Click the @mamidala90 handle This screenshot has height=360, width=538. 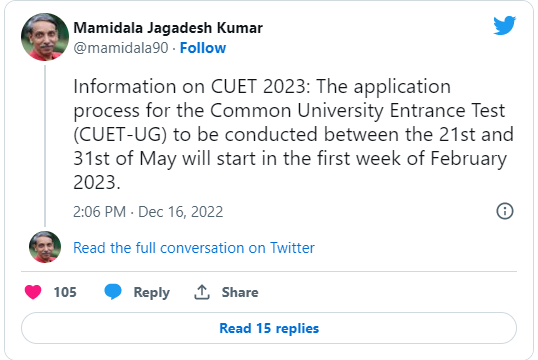pos(121,48)
